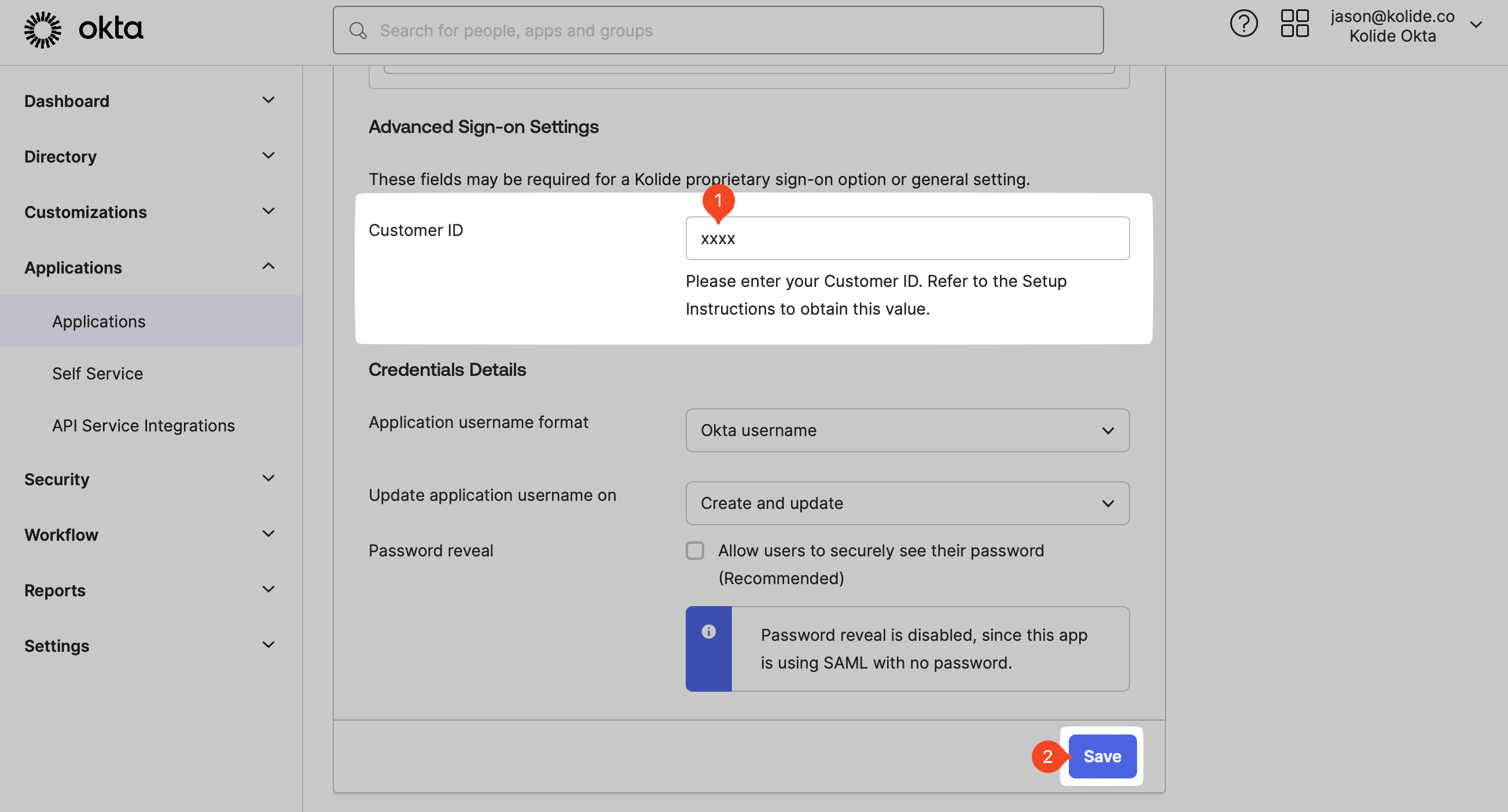This screenshot has width=1508, height=812.
Task: Expand the Customizations section chevron
Action: point(268,211)
